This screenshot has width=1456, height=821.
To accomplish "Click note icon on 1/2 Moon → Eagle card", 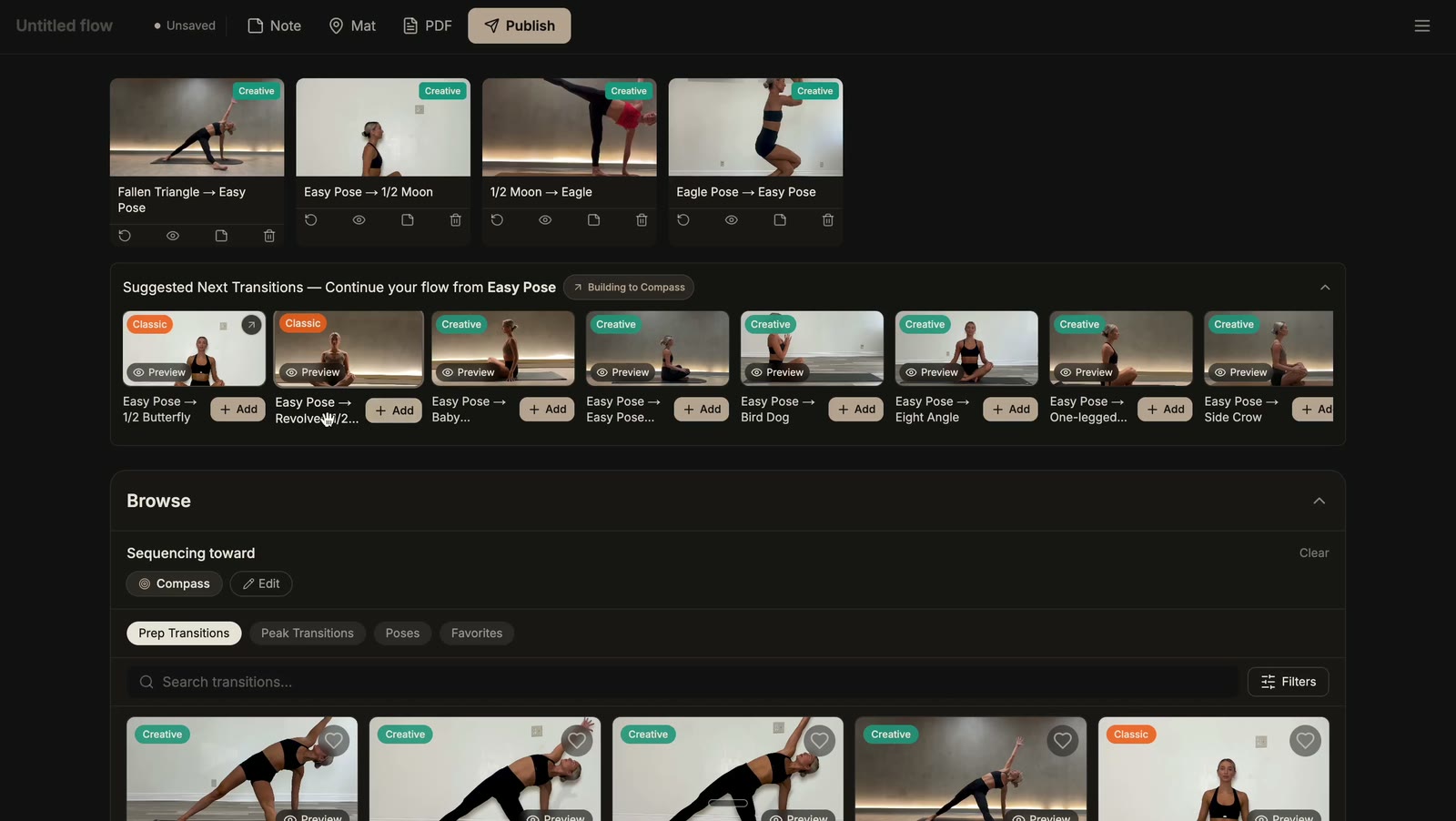I will 593,220.
